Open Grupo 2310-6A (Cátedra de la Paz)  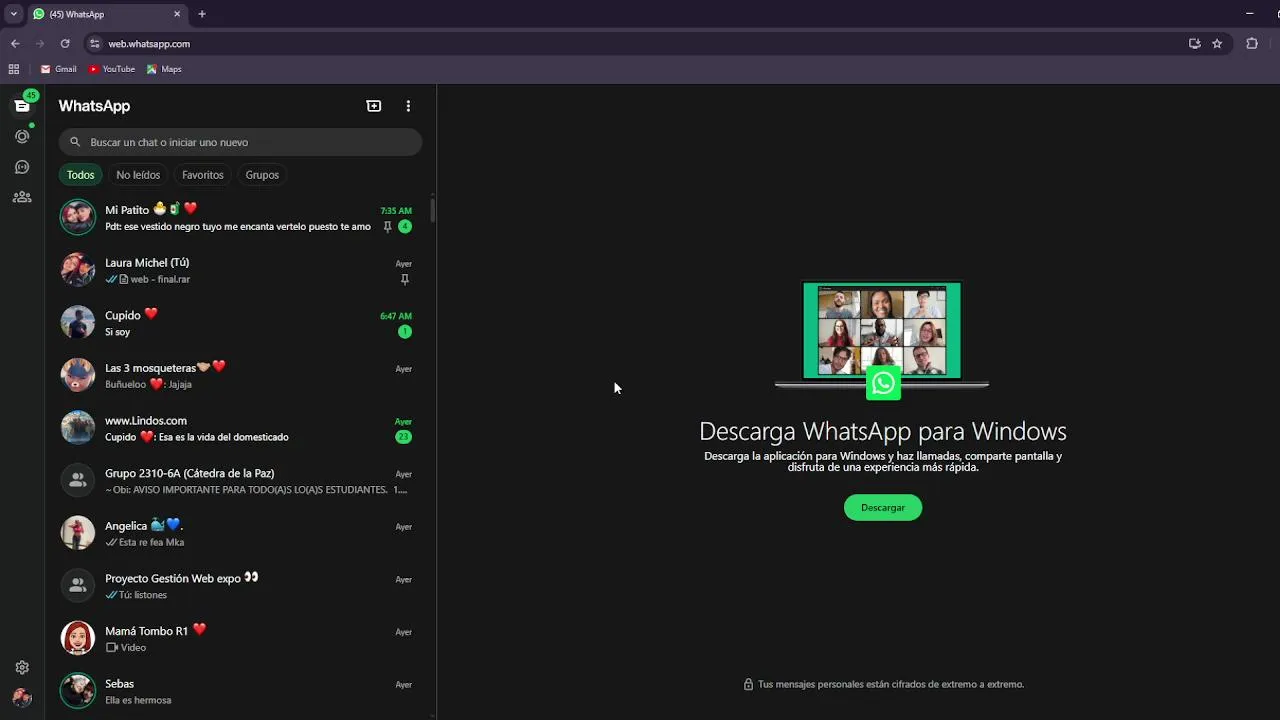click(x=238, y=480)
